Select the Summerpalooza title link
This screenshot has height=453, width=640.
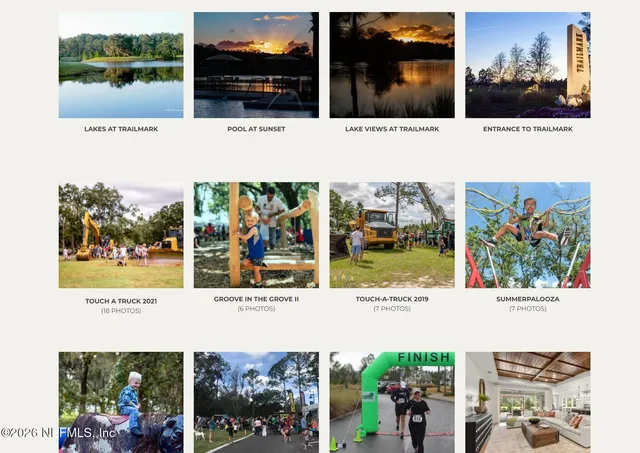(527, 299)
